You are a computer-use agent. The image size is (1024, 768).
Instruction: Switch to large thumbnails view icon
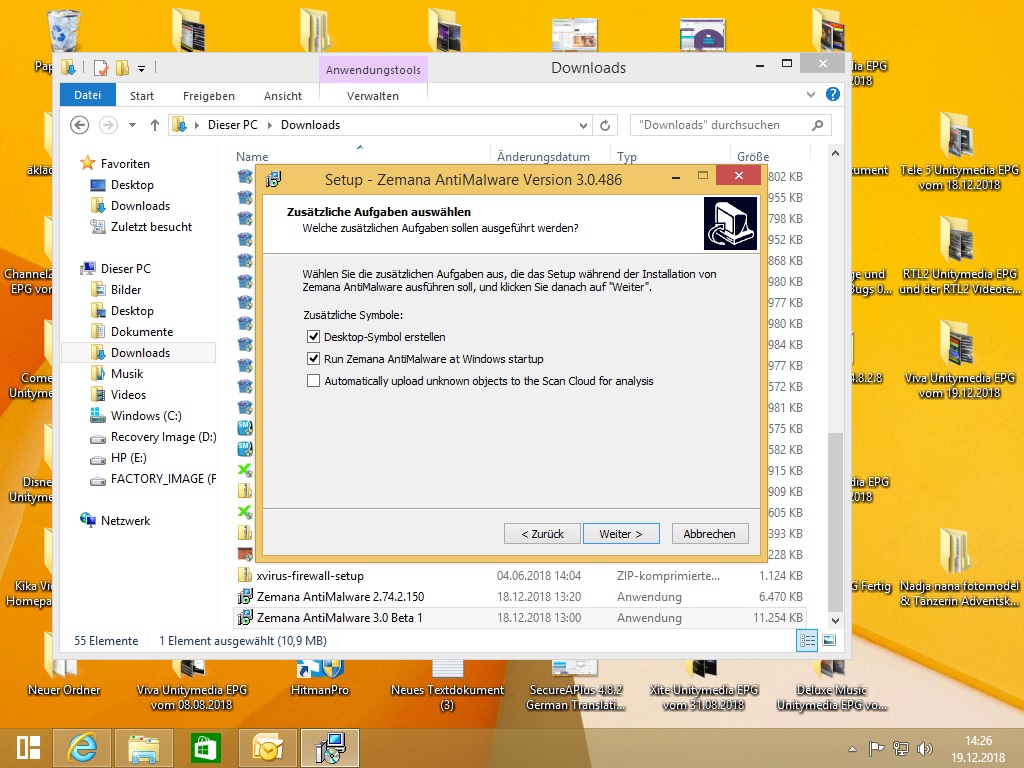point(829,641)
